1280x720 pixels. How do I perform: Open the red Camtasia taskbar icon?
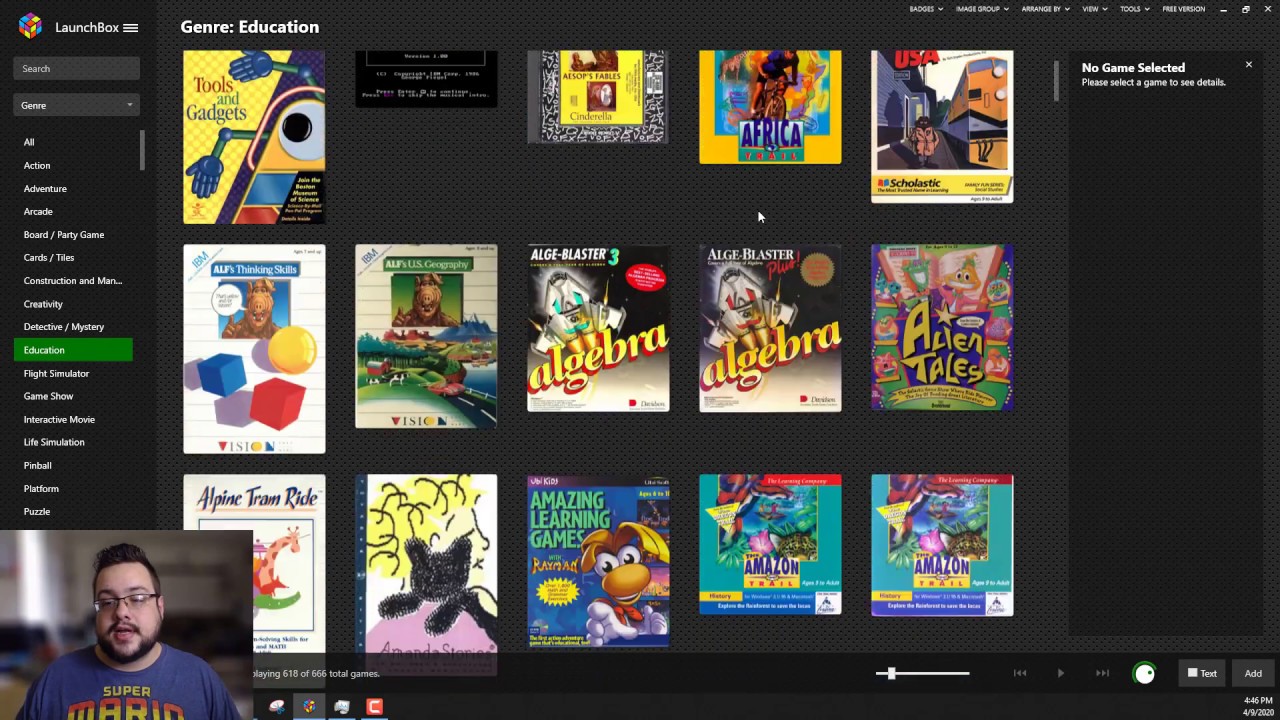coord(374,707)
